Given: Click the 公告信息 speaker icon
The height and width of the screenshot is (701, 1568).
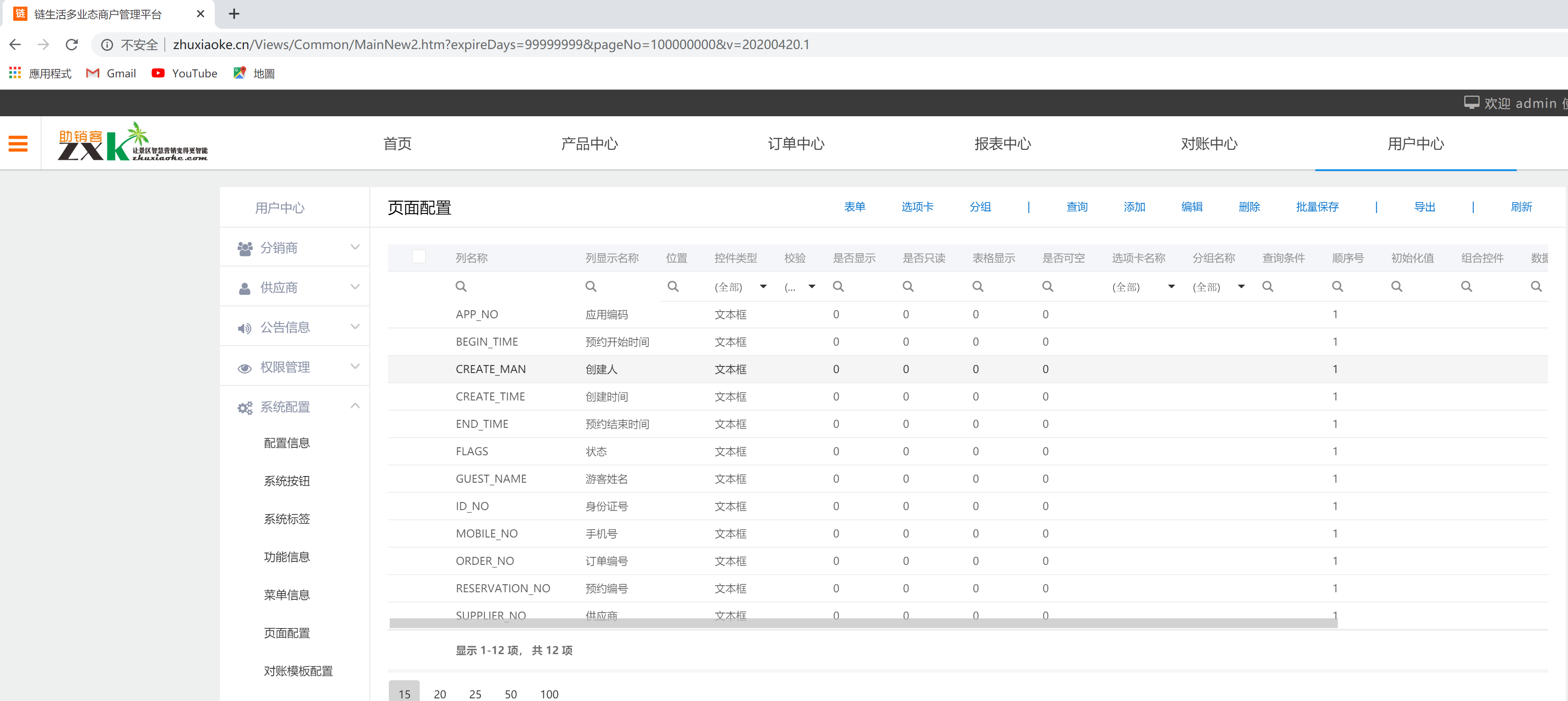Looking at the screenshot, I should pos(245,328).
